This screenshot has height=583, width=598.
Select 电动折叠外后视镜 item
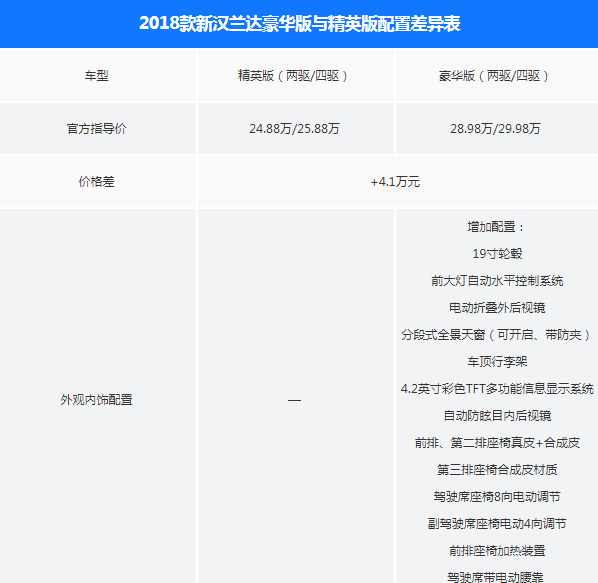[x=497, y=308]
